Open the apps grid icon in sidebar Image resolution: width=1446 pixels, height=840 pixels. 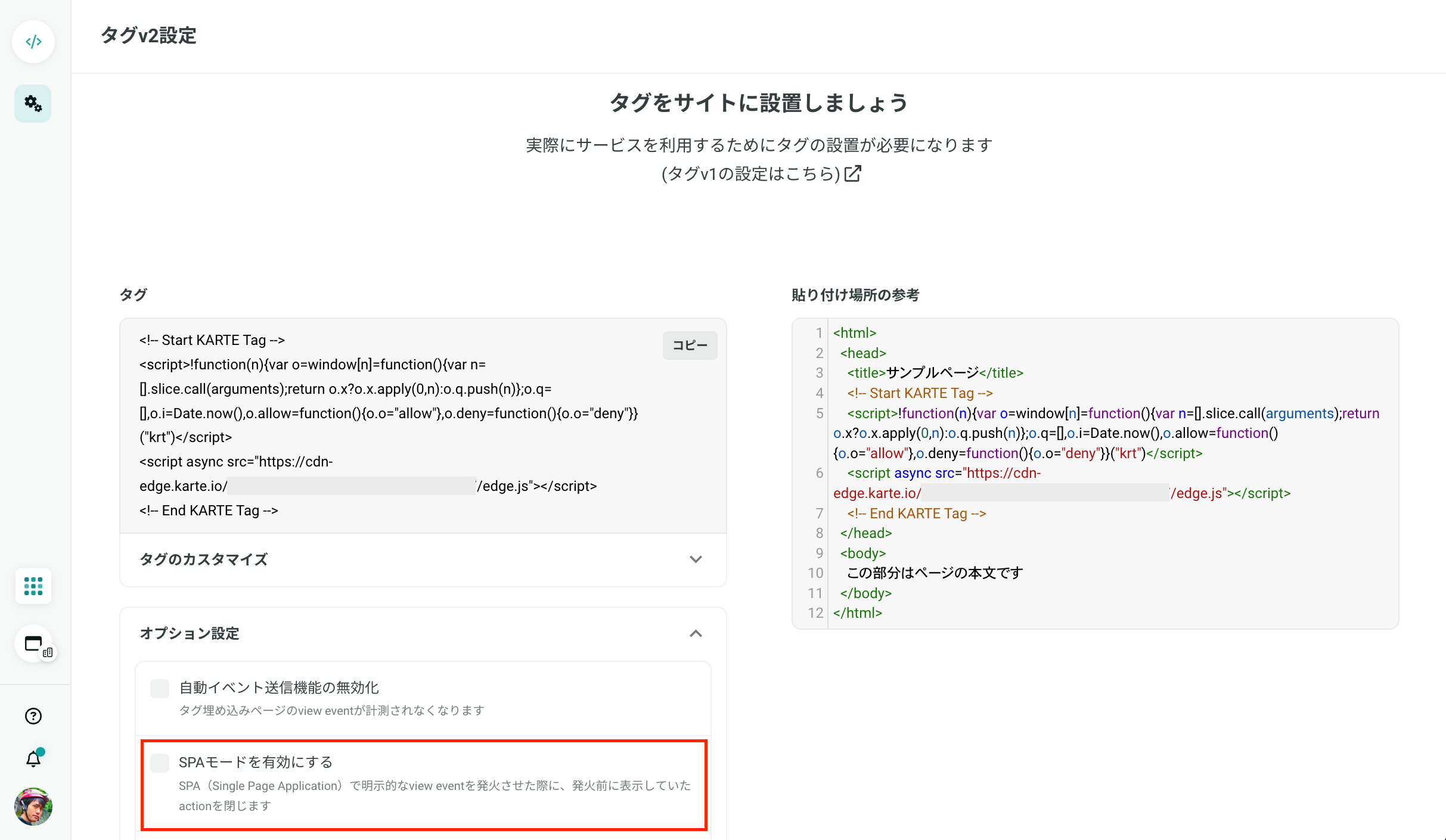pyautogui.click(x=33, y=586)
